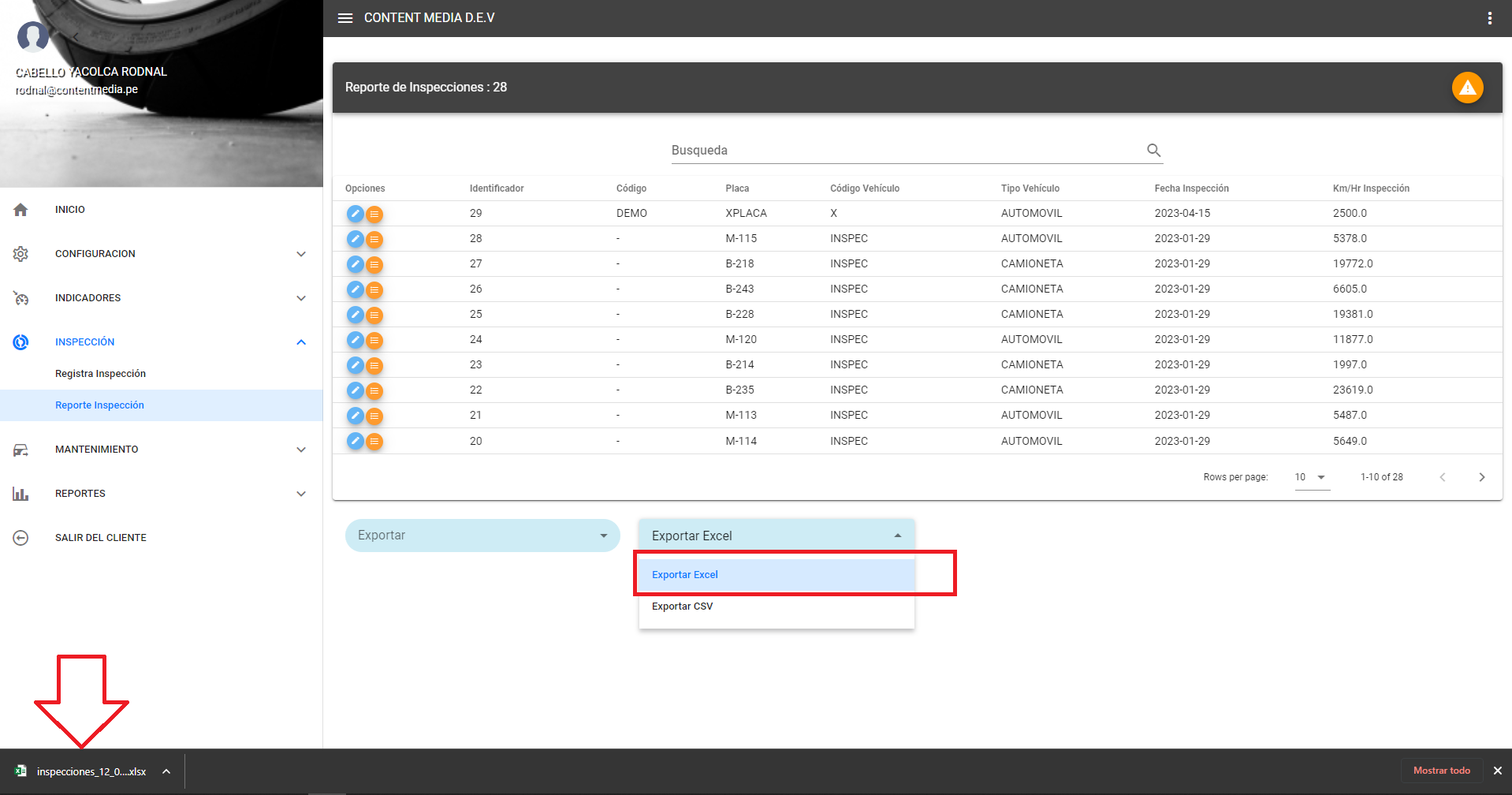
Task: Click Mostrar todo in downloads bar
Action: [x=1441, y=771]
